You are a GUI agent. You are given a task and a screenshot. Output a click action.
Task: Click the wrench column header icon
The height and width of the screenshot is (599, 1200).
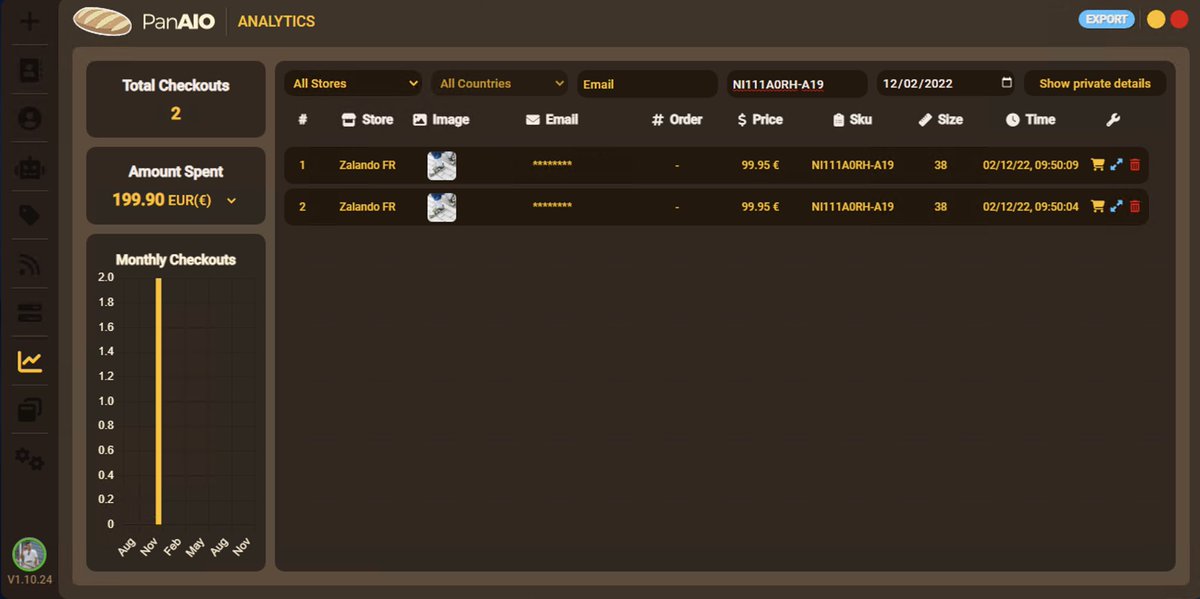(1113, 120)
